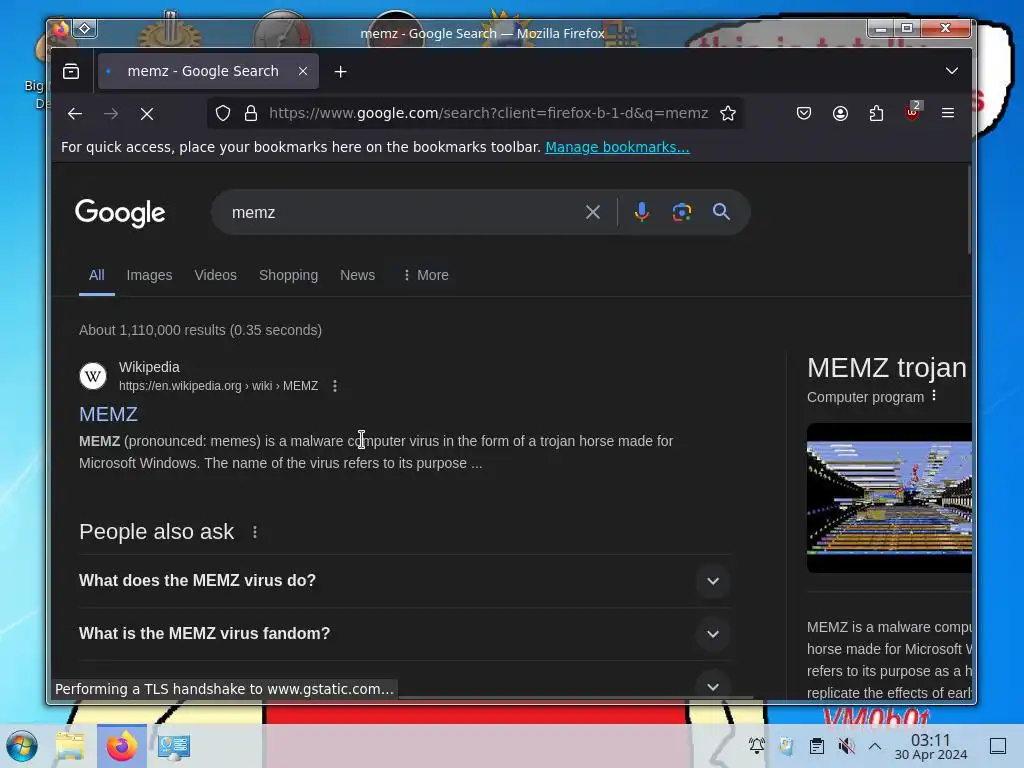Viewport: 1024px width, 768px height.
Task: Open the Extensions puzzle icon
Action: coord(876,113)
